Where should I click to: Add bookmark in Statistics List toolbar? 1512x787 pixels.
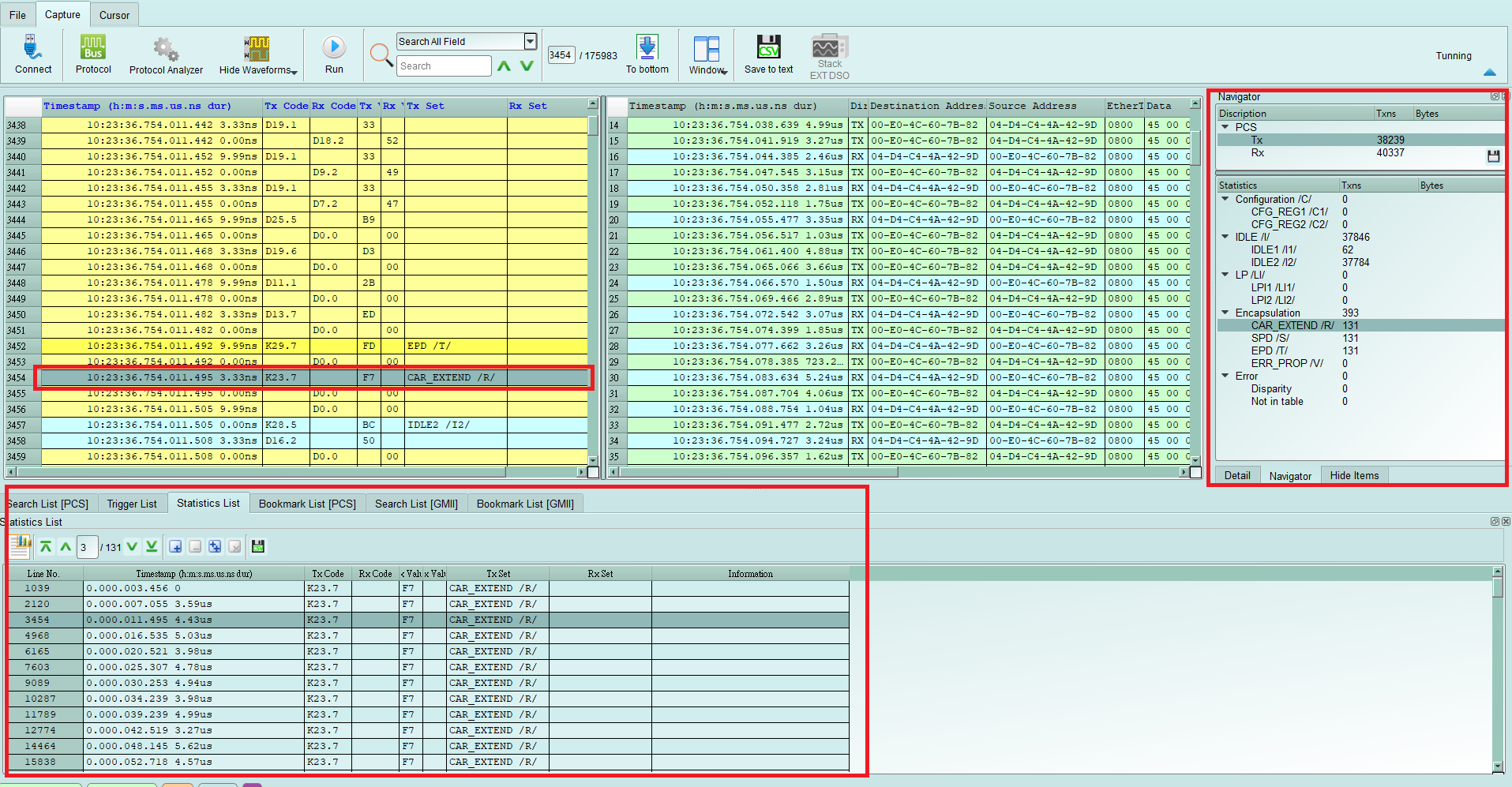175,546
